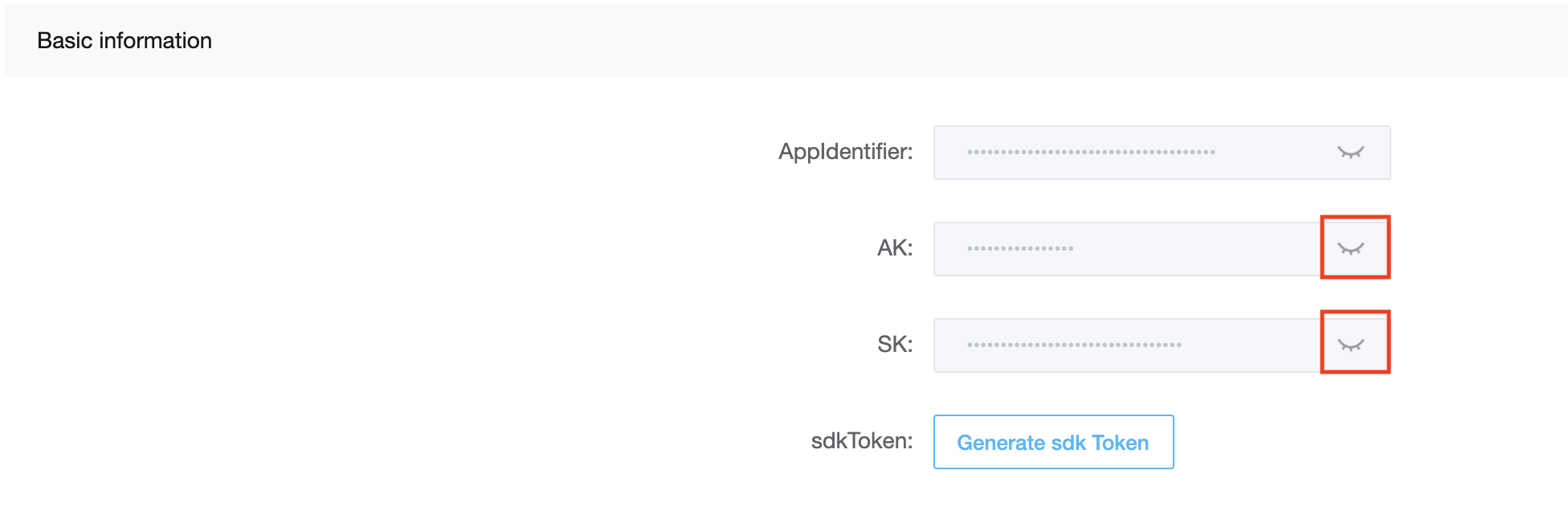
Task: Click the empty gray area of the Basic information header bar
Action: (884, 41)
